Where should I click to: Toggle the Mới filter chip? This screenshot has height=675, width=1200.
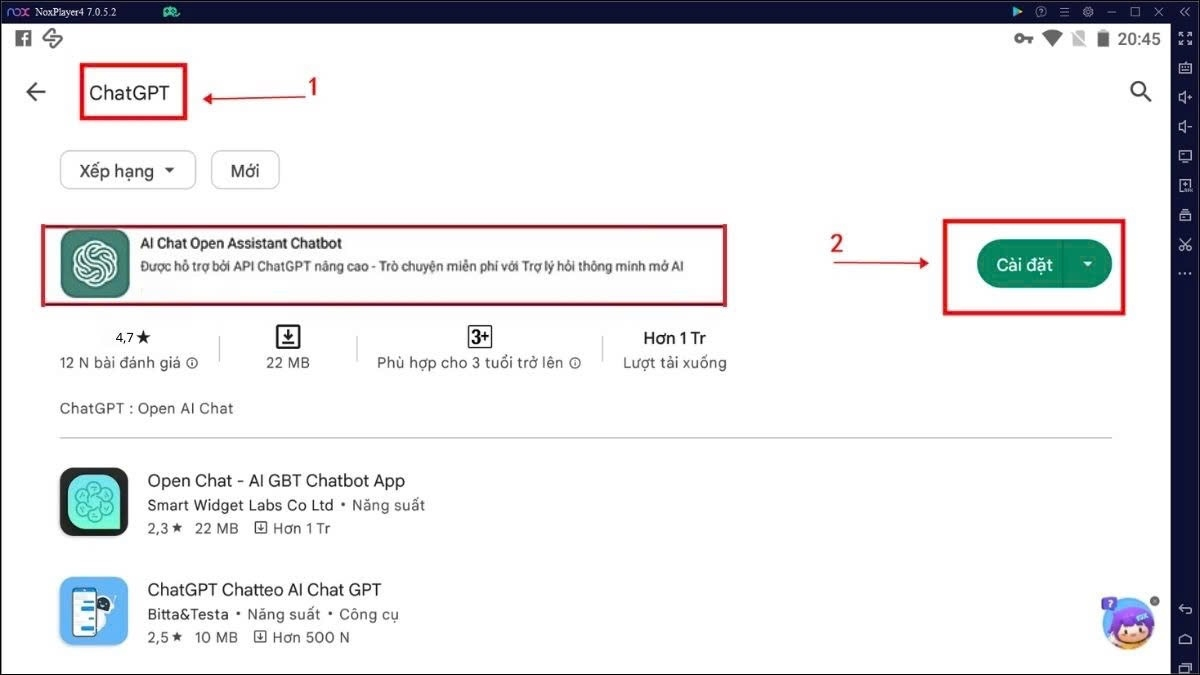pyautogui.click(x=245, y=171)
